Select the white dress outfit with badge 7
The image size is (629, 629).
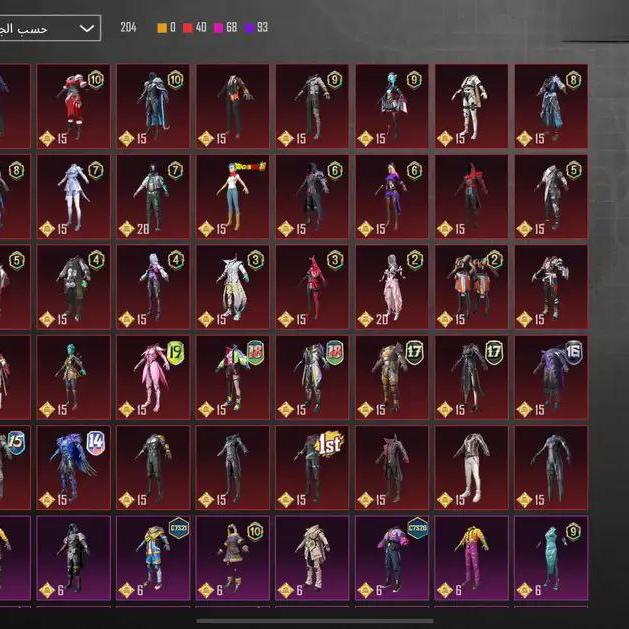(x=73, y=197)
